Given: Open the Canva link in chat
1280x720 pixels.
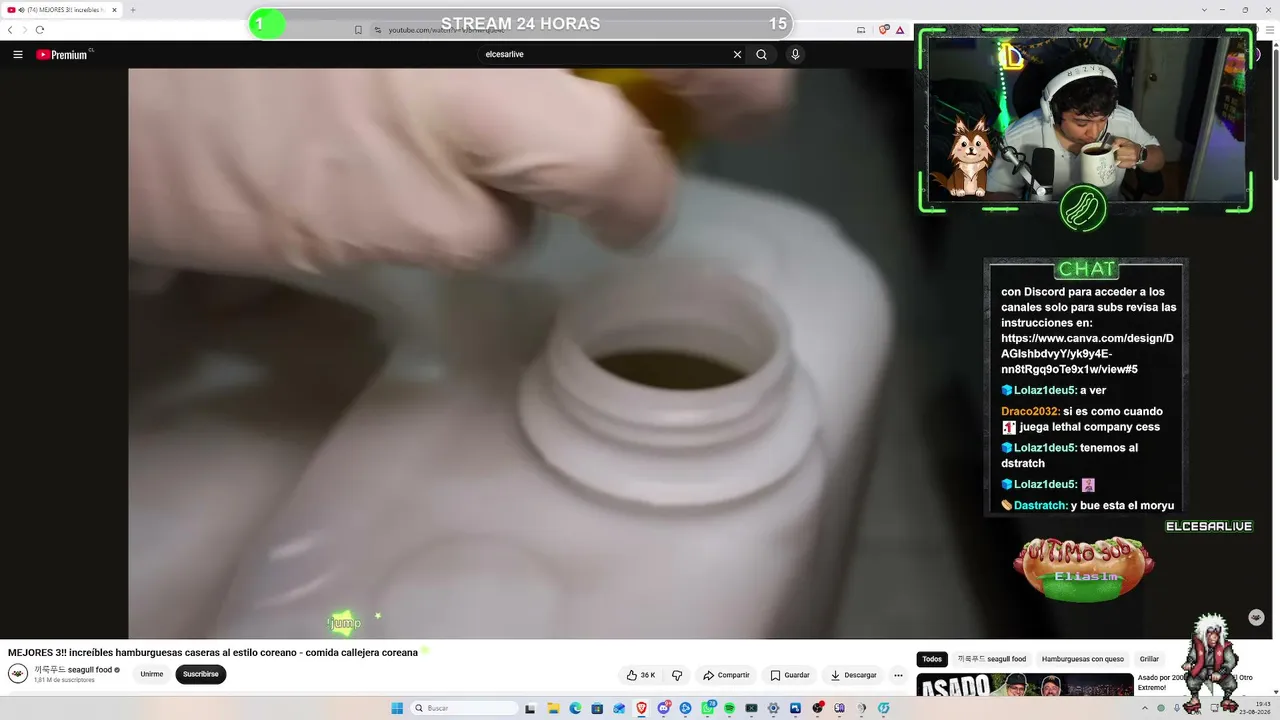Looking at the screenshot, I should pyautogui.click(x=1087, y=354).
